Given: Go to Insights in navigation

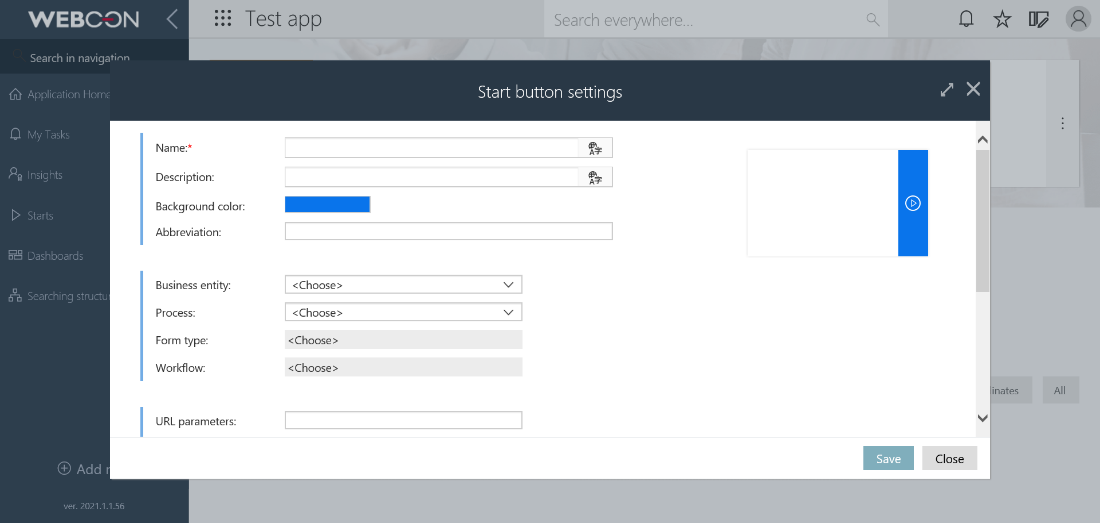Looking at the screenshot, I should 45,175.
